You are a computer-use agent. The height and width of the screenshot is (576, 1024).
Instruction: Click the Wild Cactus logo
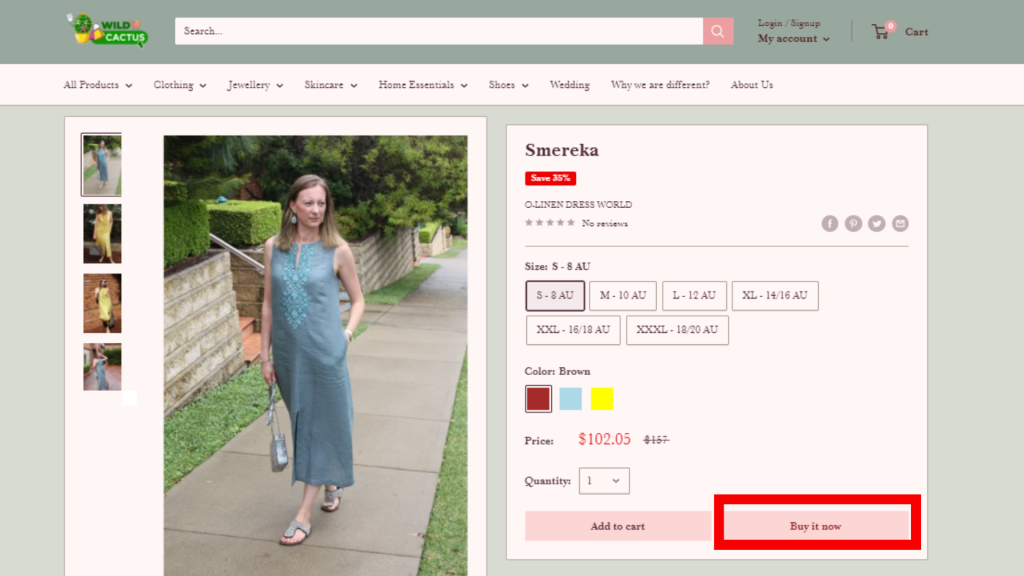108,30
